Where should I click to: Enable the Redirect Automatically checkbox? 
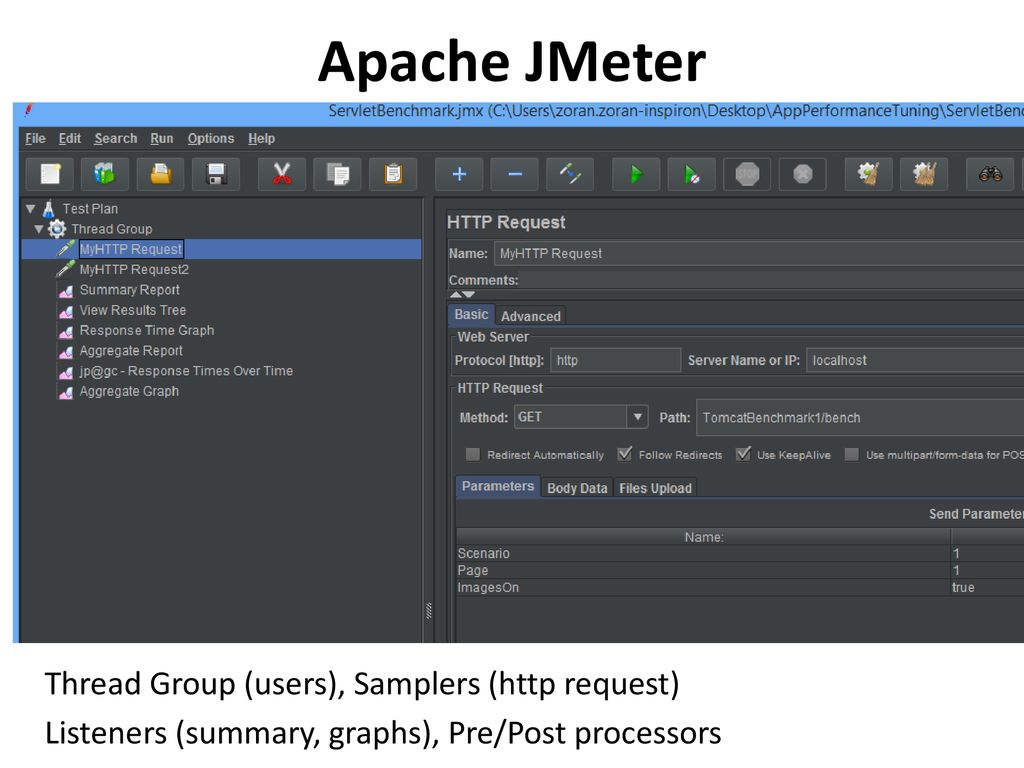pos(473,455)
